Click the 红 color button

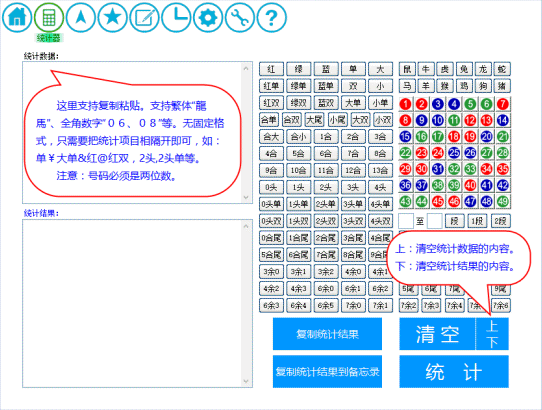271,69
